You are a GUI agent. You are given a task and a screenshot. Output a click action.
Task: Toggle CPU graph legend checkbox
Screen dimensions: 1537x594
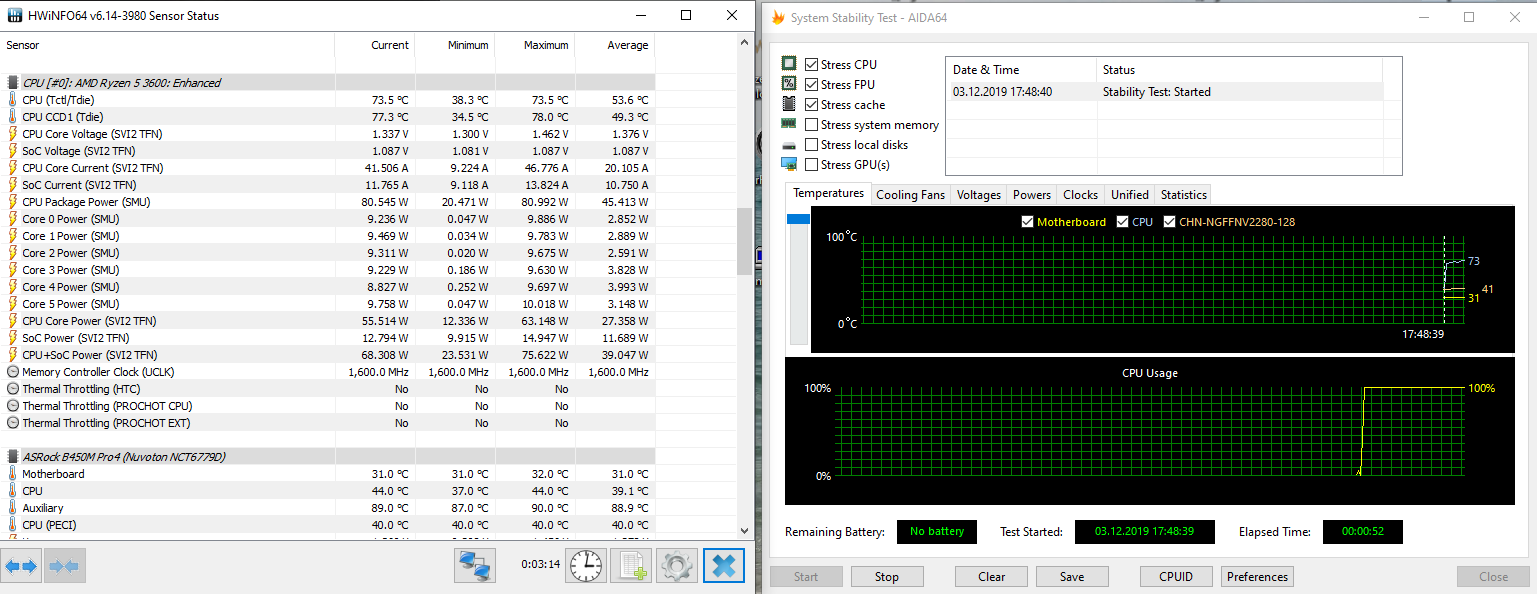(x=1122, y=222)
